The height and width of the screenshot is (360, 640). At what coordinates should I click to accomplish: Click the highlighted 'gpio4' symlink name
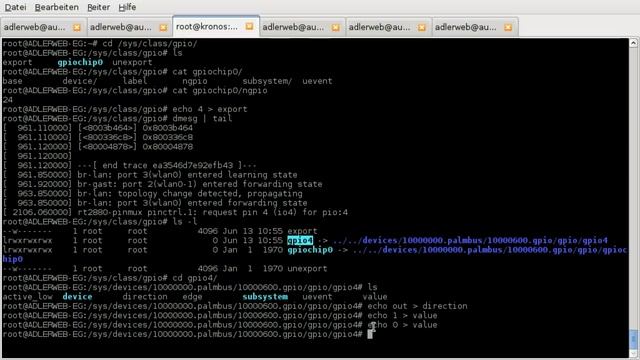(x=300, y=241)
